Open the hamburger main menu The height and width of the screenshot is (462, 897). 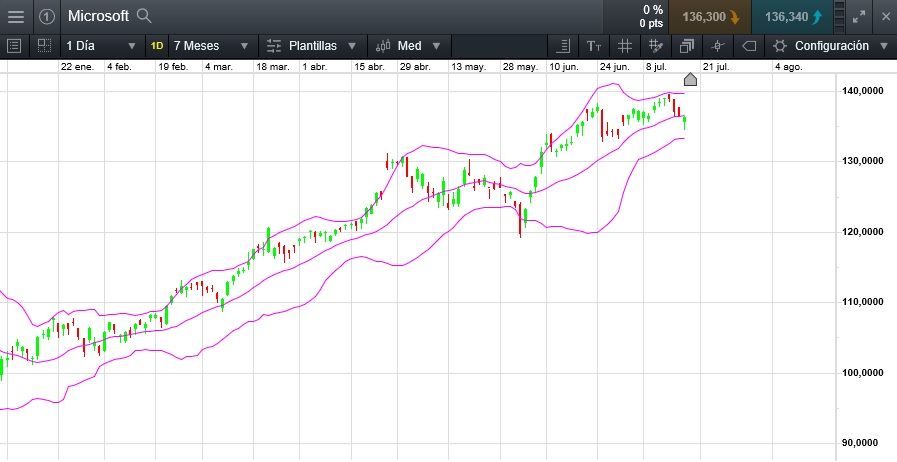click(16, 17)
